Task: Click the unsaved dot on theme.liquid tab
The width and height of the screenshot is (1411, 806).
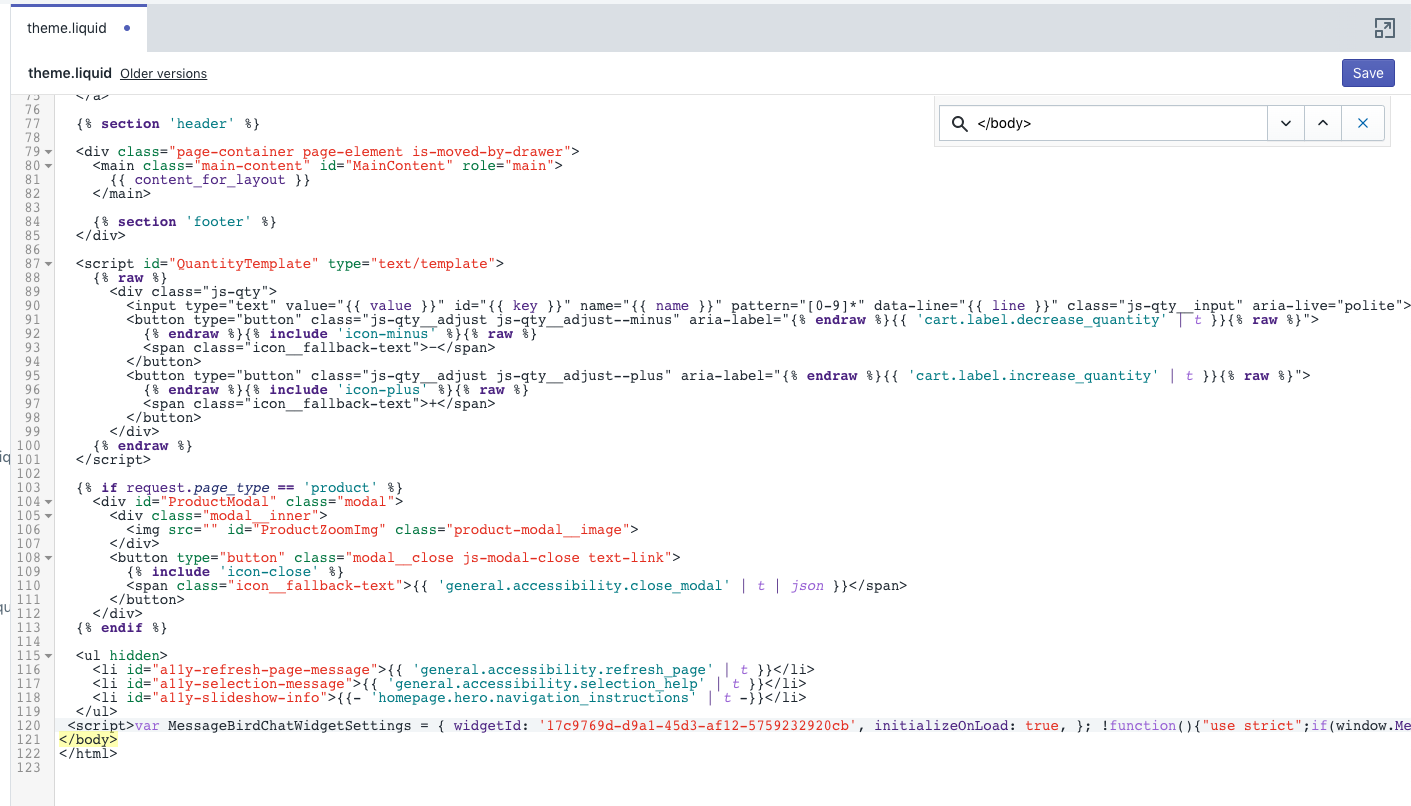Action: coord(127,28)
